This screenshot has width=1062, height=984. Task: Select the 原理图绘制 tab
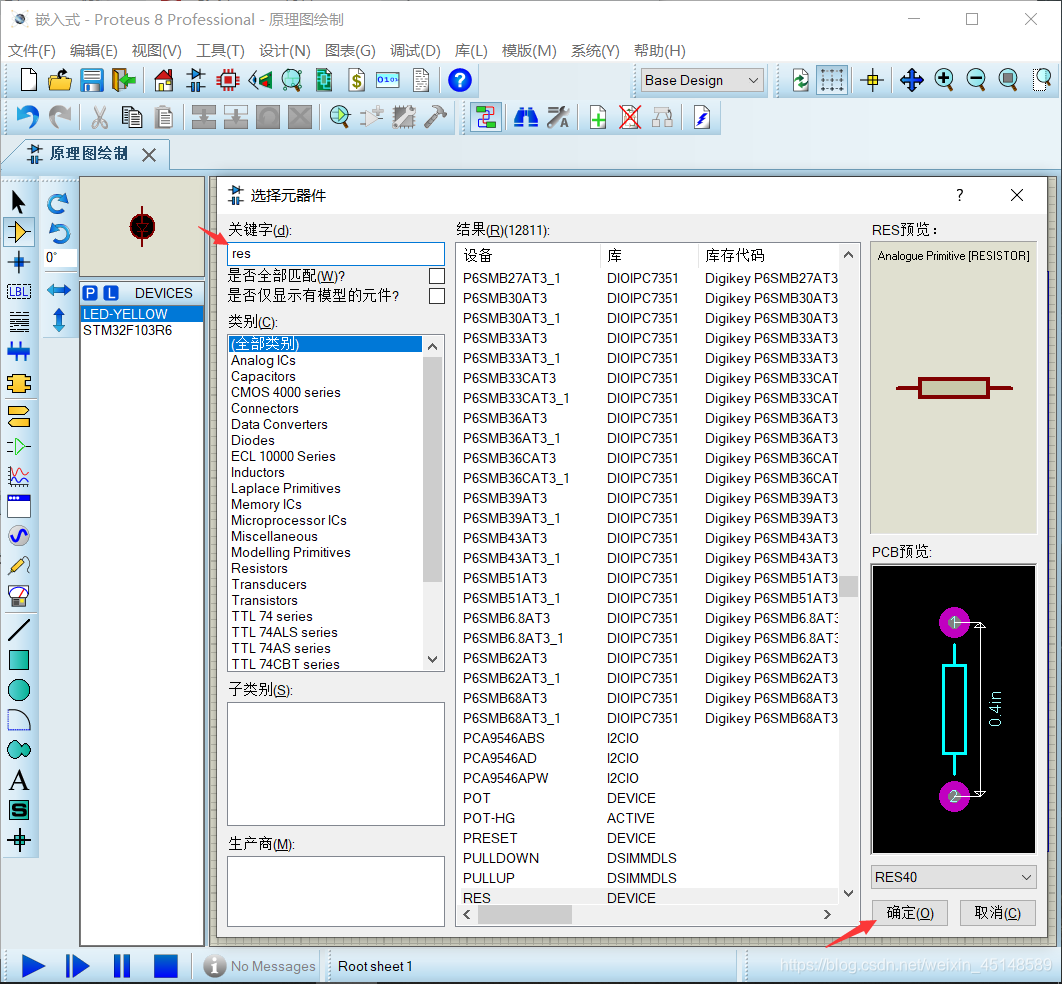(89, 154)
